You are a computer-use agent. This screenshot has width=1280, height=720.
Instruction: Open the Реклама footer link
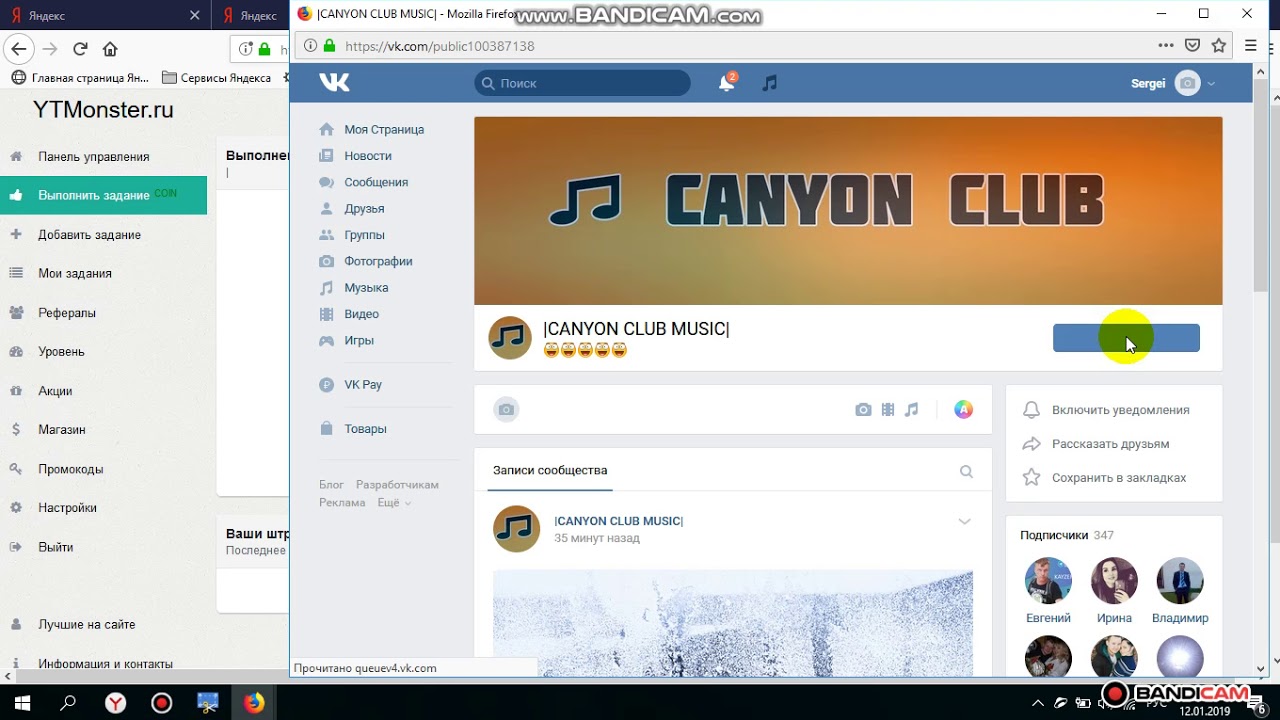(x=342, y=503)
